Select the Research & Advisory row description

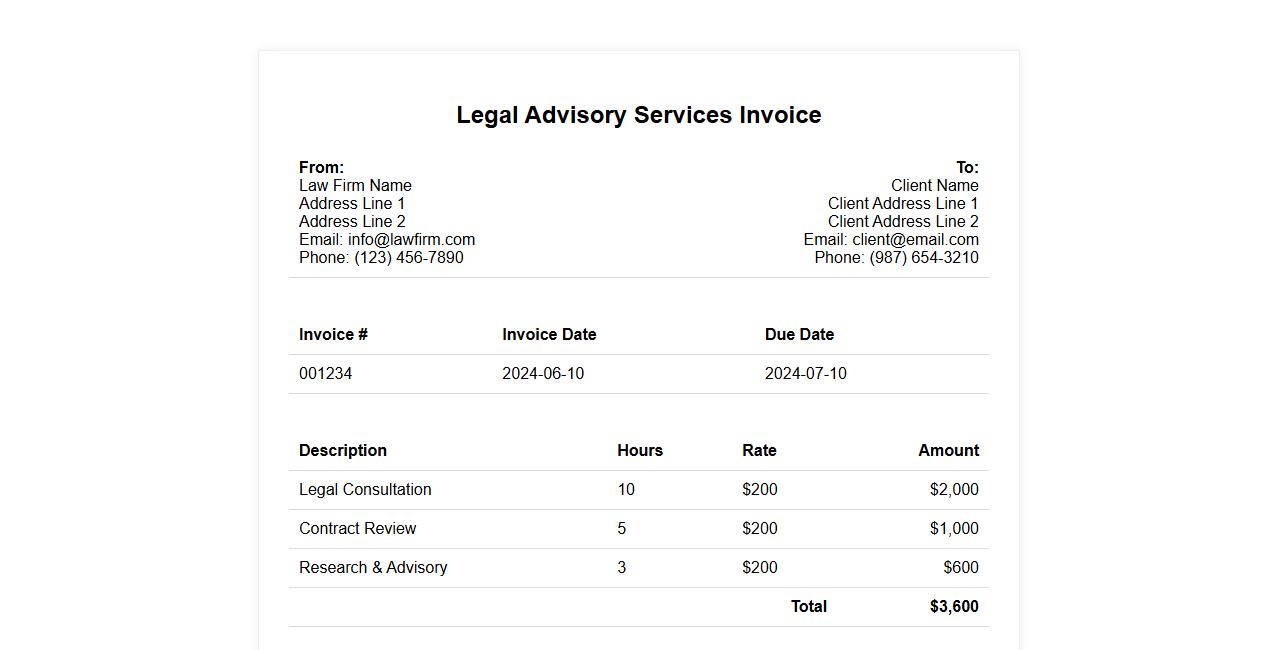[x=373, y=568]
